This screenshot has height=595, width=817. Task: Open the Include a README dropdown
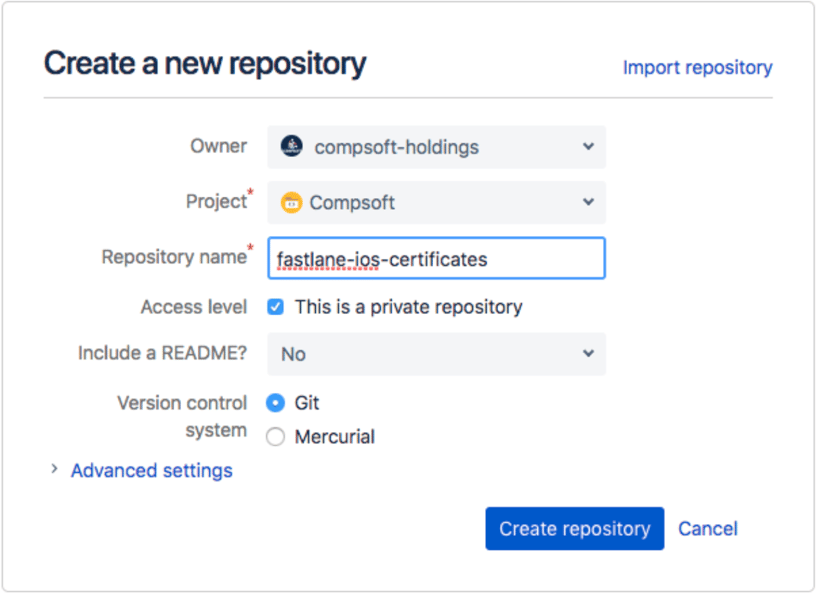point(436,354)
